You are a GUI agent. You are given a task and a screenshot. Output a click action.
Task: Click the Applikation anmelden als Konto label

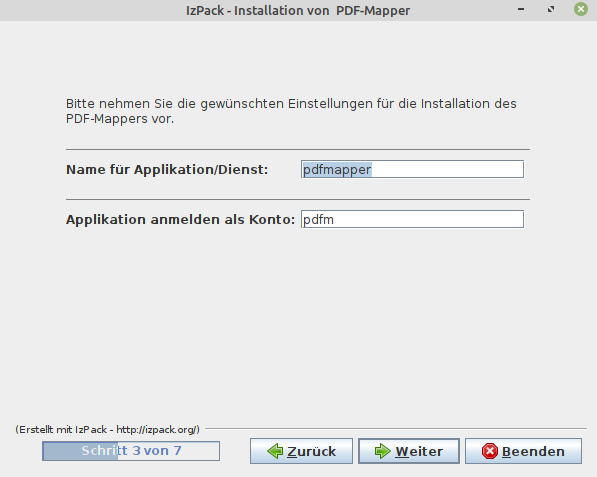point(180,220)
